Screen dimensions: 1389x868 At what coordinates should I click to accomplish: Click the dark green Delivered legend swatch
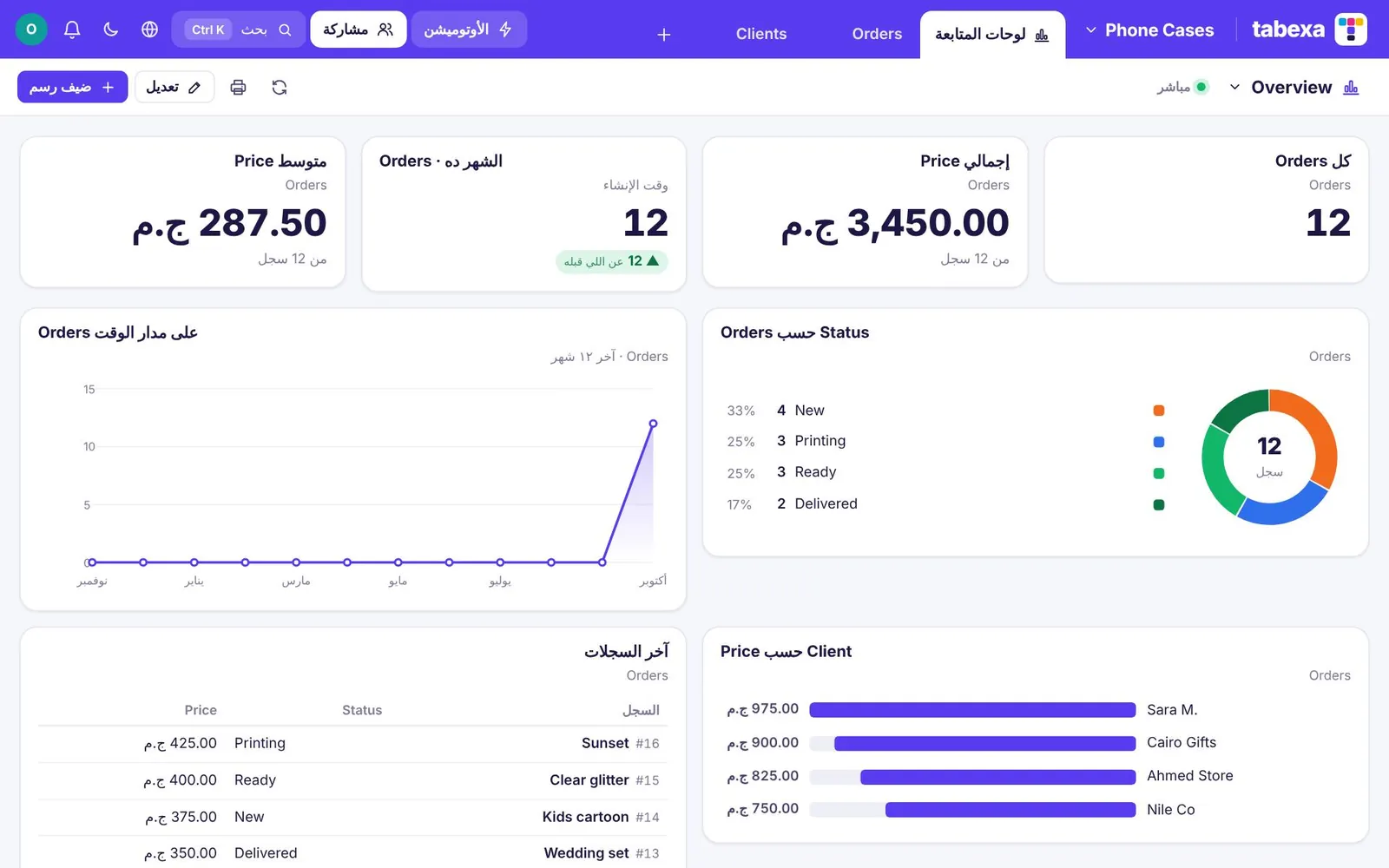(x=1158, y=504)
